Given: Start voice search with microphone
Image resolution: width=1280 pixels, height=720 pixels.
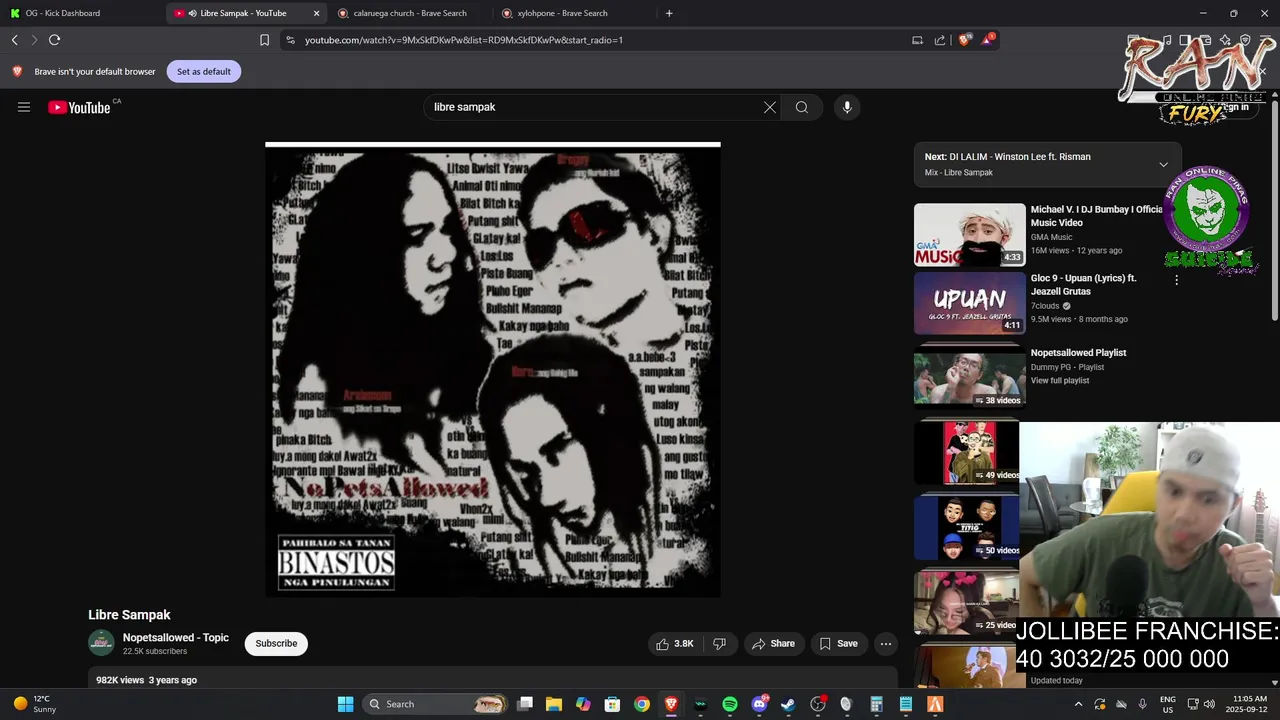Looking at the screenshot, I should pyautogui.click(x=847, y=107).
